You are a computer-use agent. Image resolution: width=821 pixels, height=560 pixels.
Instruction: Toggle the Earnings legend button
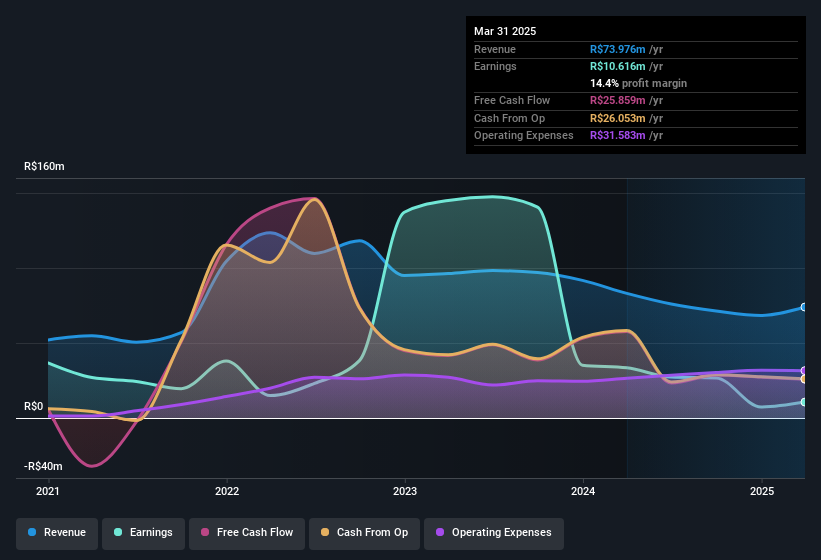(143, 533)
